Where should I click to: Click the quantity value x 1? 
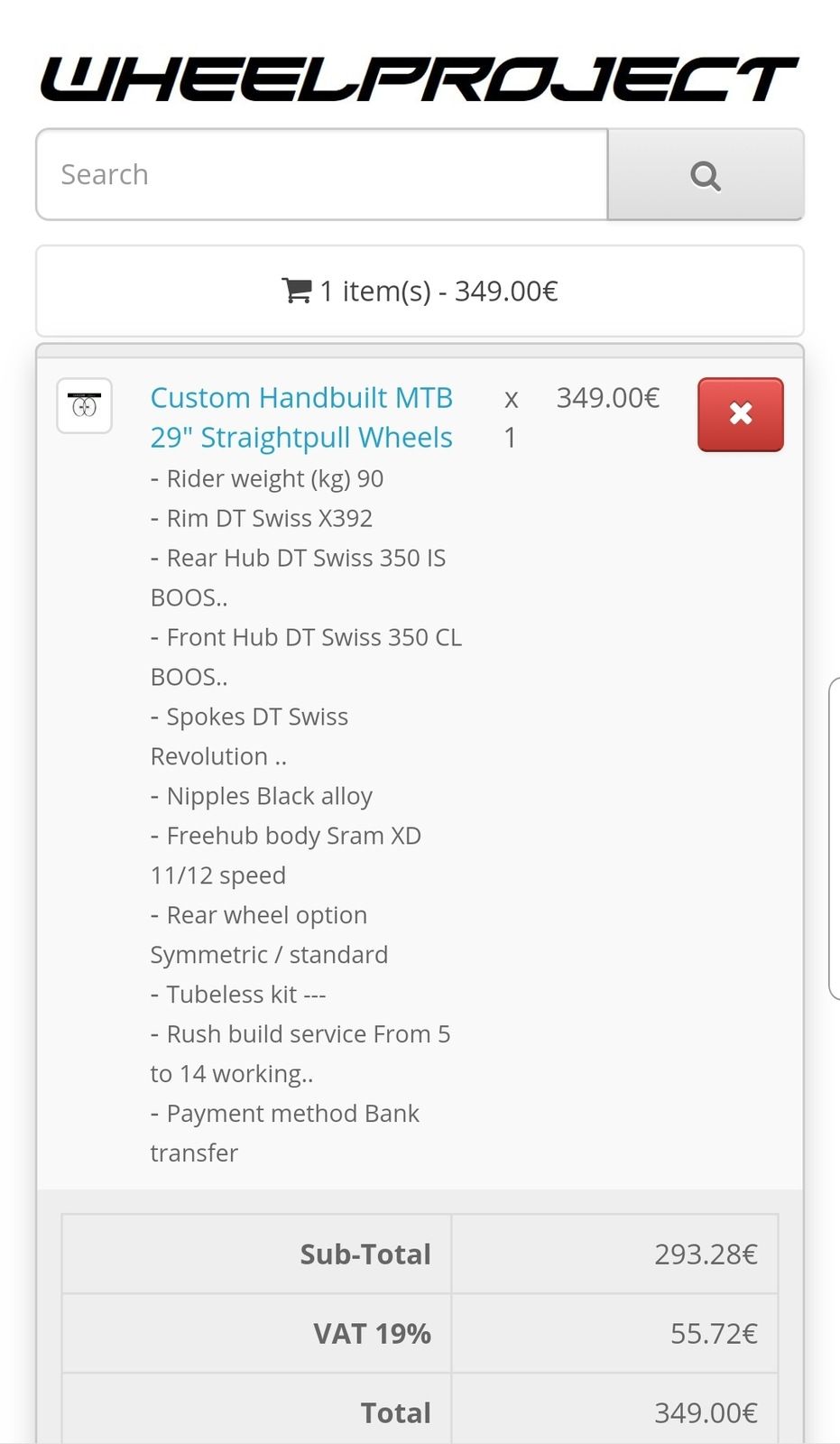point(510,417)
